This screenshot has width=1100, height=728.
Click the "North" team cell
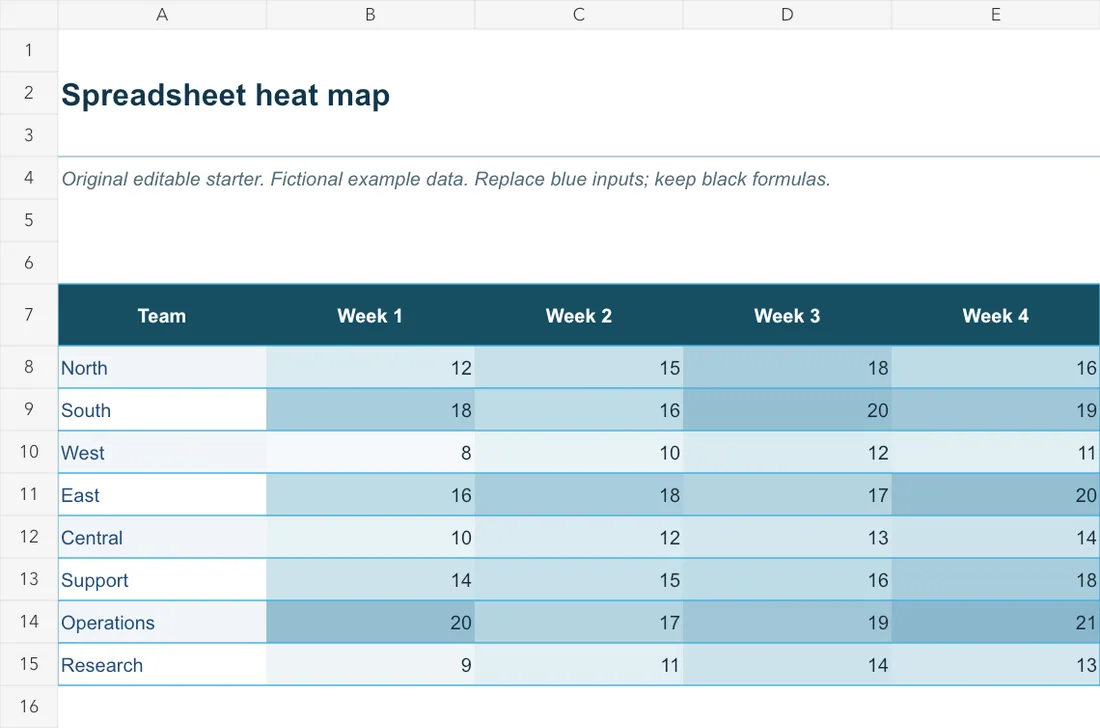[x=162, y=368]
